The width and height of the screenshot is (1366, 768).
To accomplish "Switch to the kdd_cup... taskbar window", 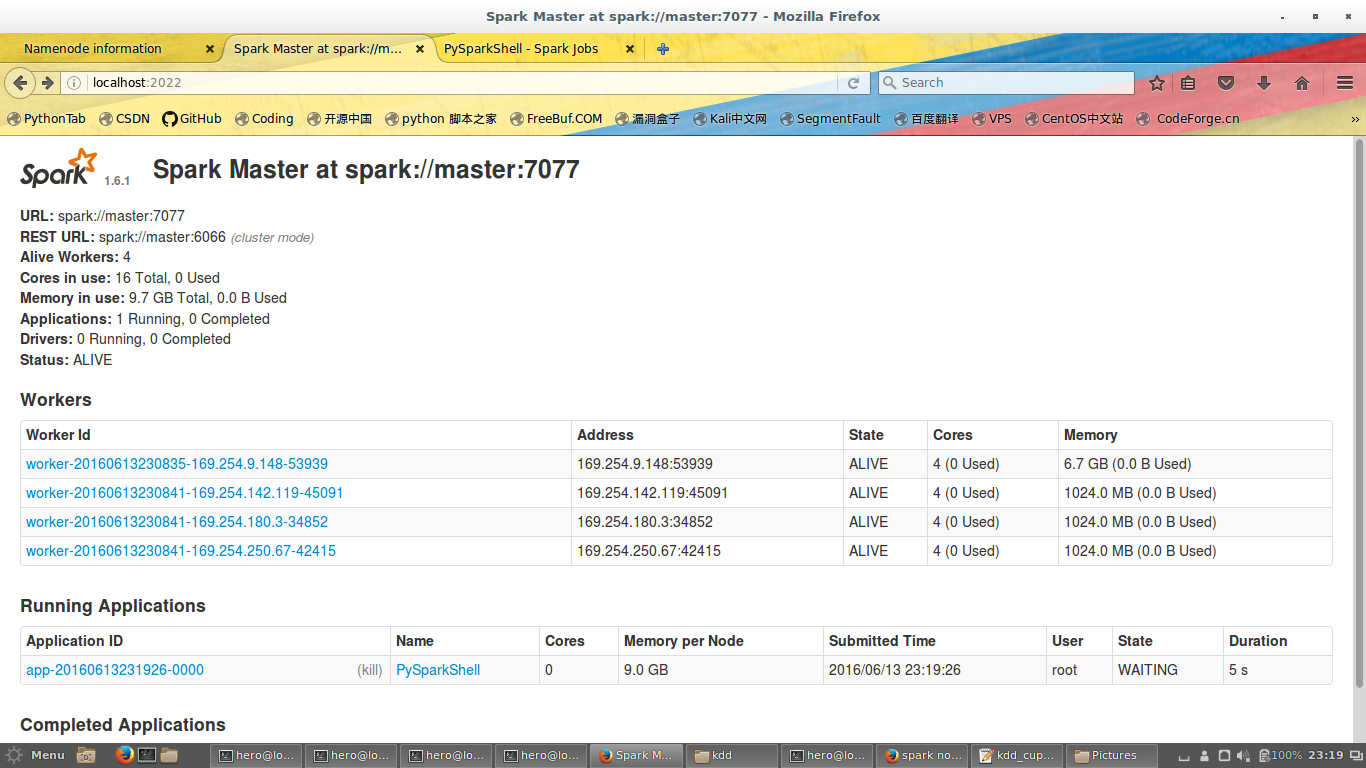I will coord(1017,755).
